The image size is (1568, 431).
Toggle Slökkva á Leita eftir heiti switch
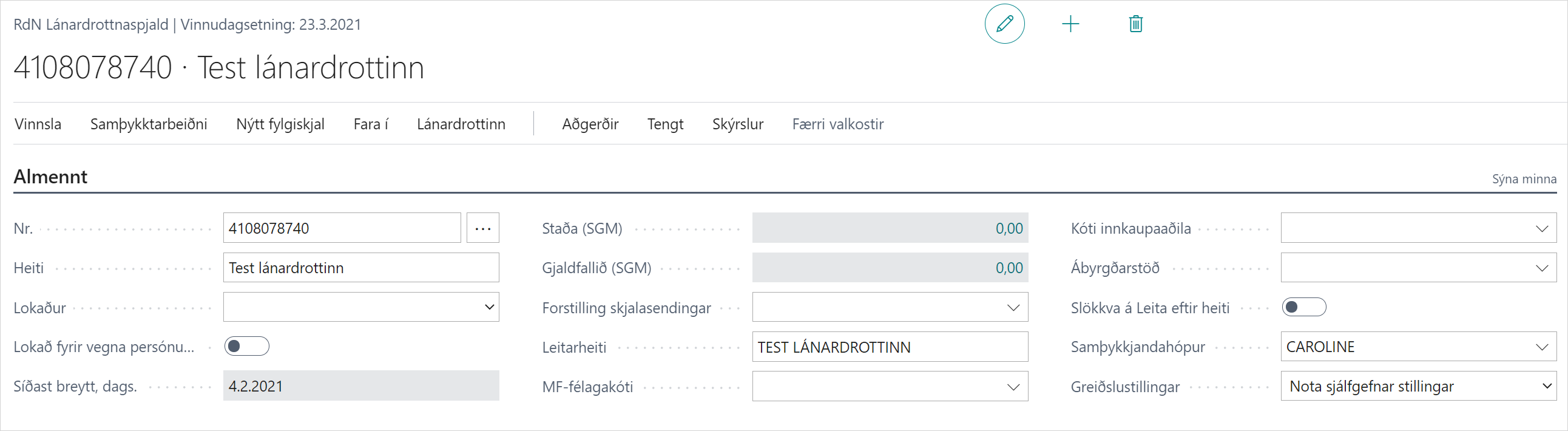pos(1303,307)
